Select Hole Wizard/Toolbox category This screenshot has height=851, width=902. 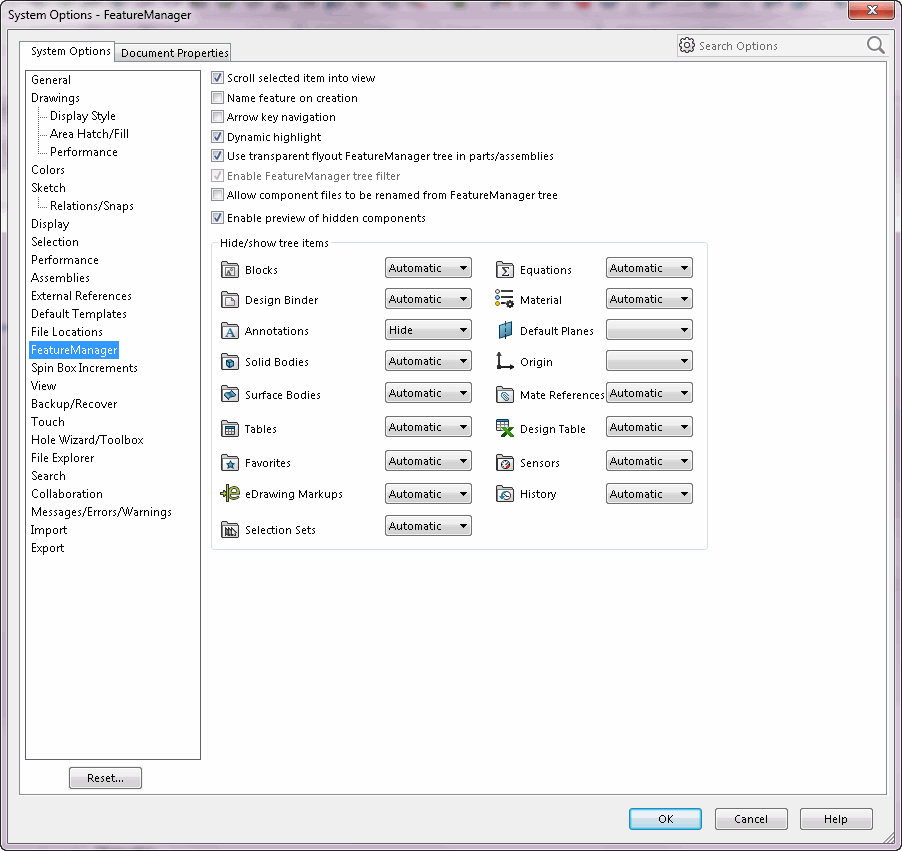tap(87, 440)
